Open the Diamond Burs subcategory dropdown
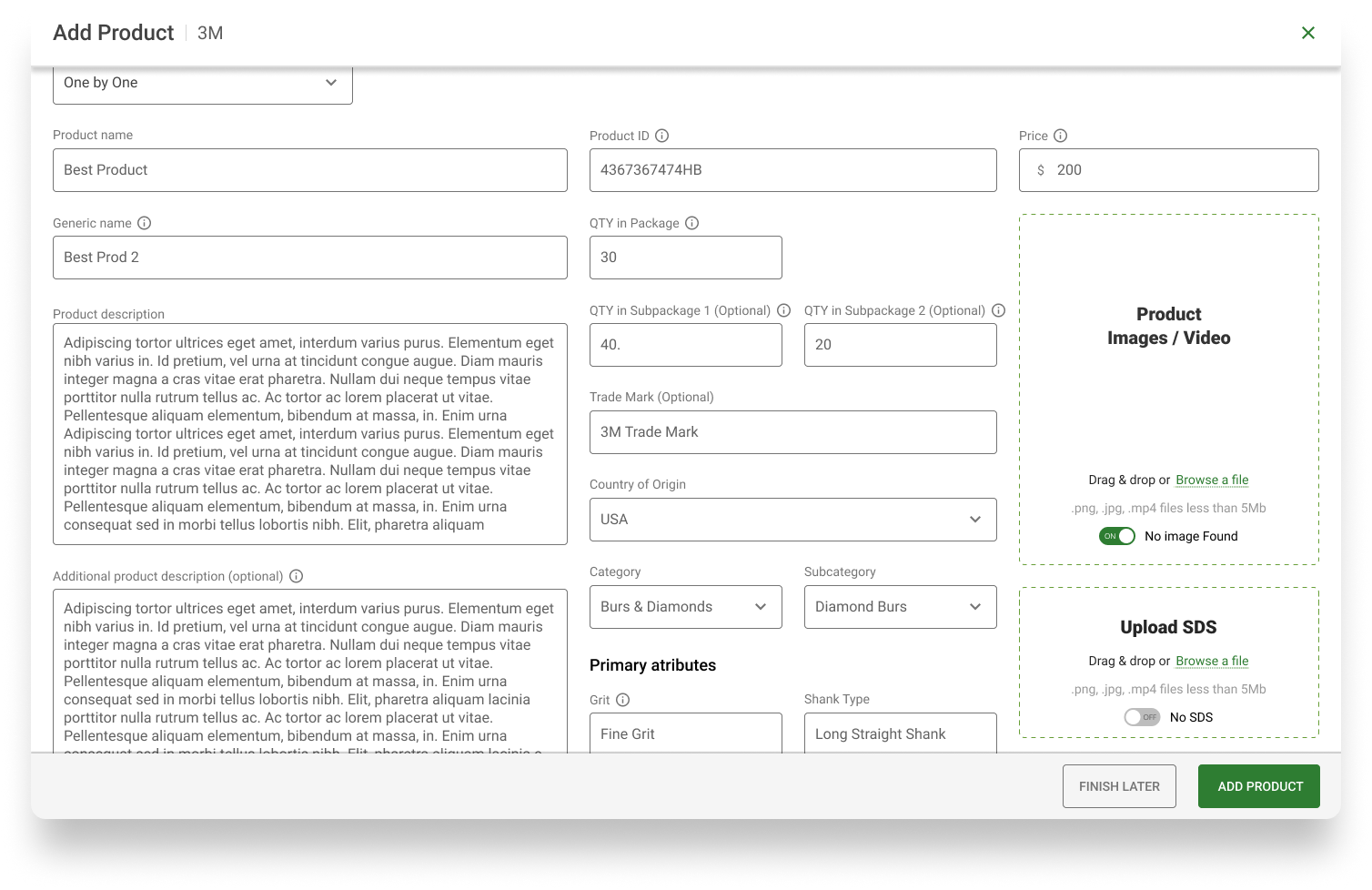 point(901,607)
